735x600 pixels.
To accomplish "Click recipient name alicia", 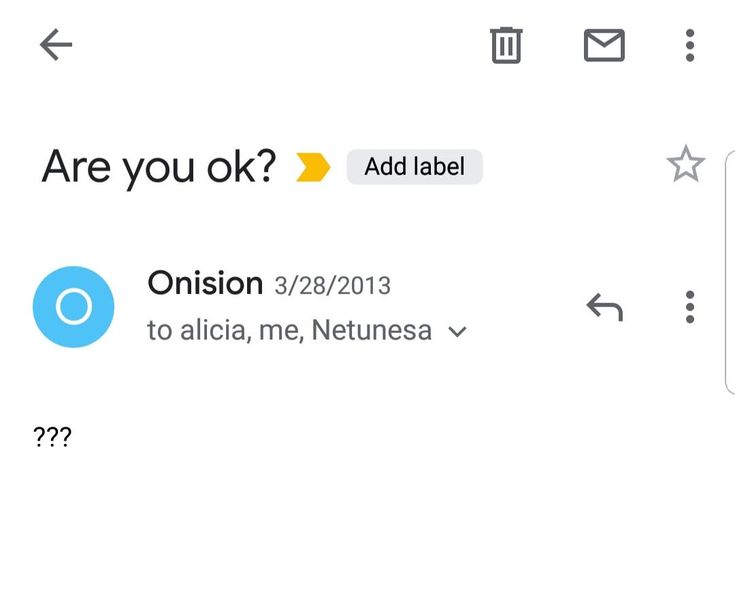I will pos(214,331).
